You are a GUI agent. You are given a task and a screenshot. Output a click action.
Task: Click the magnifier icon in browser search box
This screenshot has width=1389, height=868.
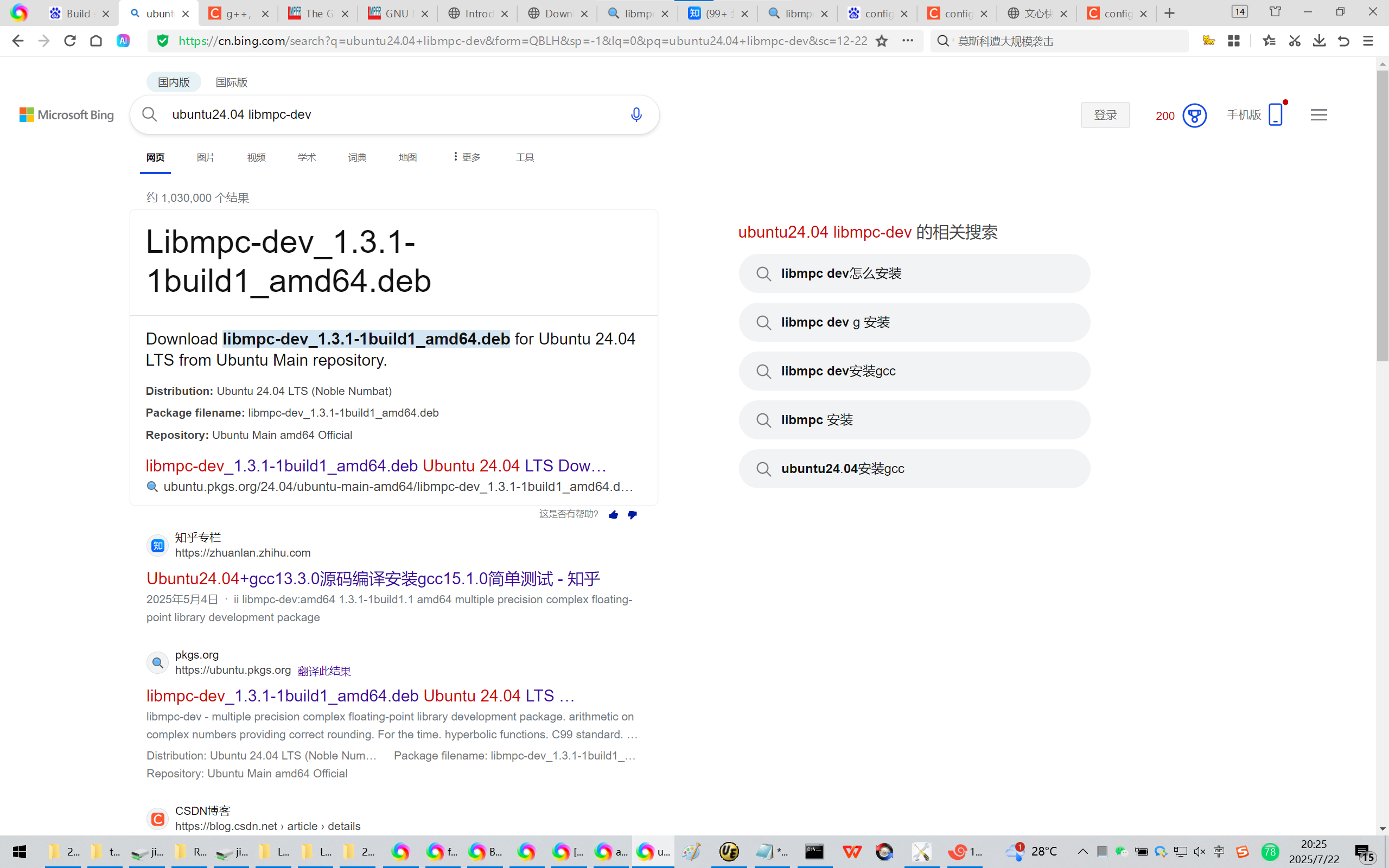point(942,41)
